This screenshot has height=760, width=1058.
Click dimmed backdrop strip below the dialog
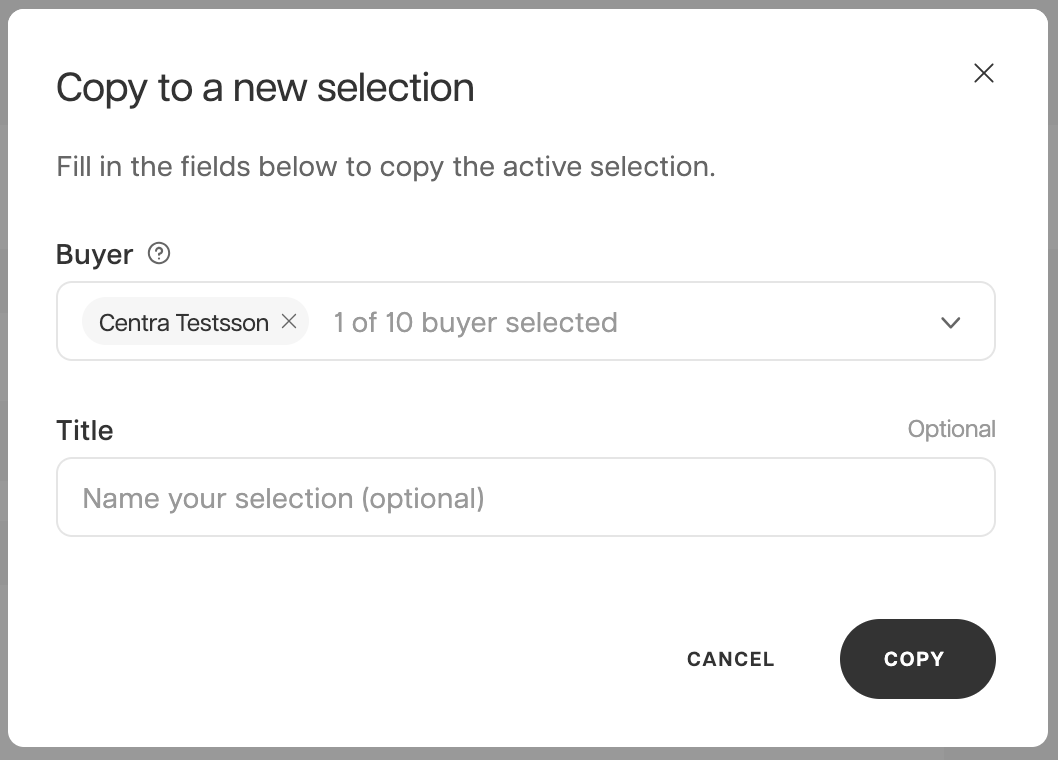click(x=529, y=754)
